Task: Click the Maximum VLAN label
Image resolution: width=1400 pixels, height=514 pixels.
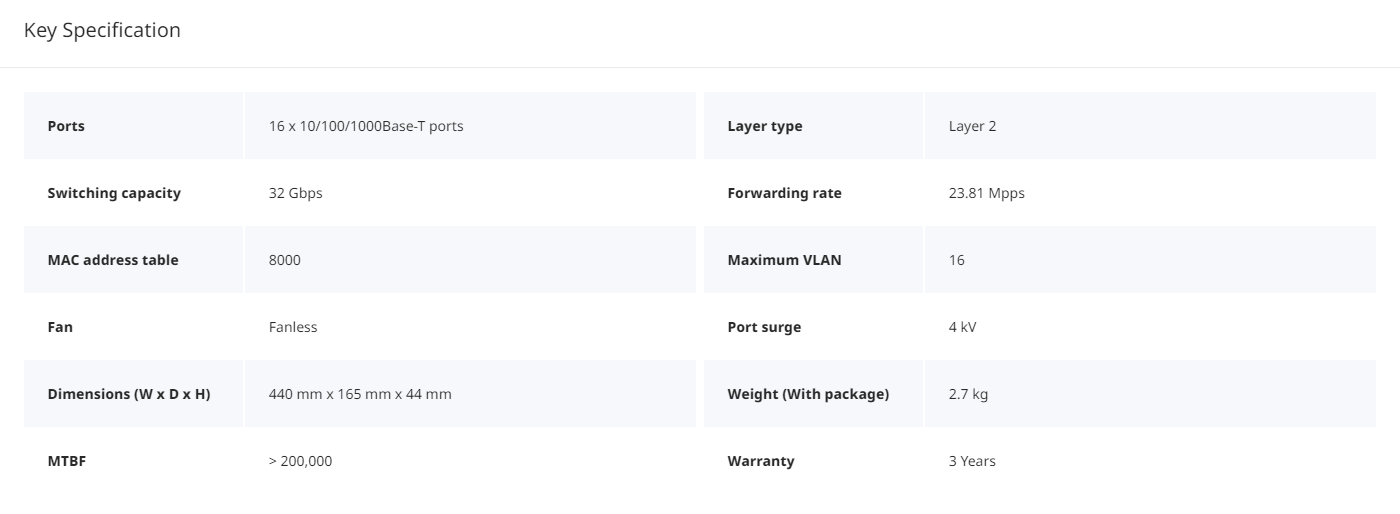Action: [785, 260]
